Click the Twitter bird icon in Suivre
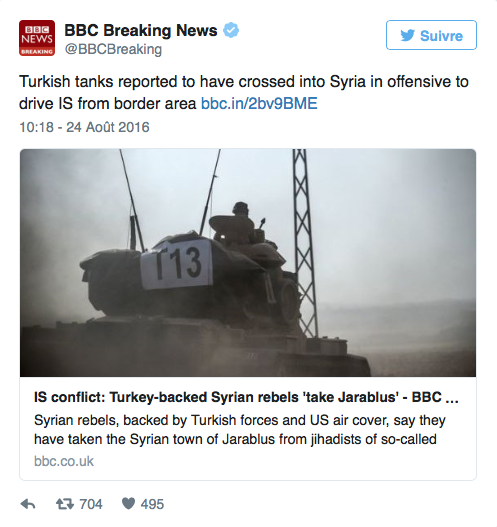This screenshot has width=497, height=527. [x=407, y=35]
